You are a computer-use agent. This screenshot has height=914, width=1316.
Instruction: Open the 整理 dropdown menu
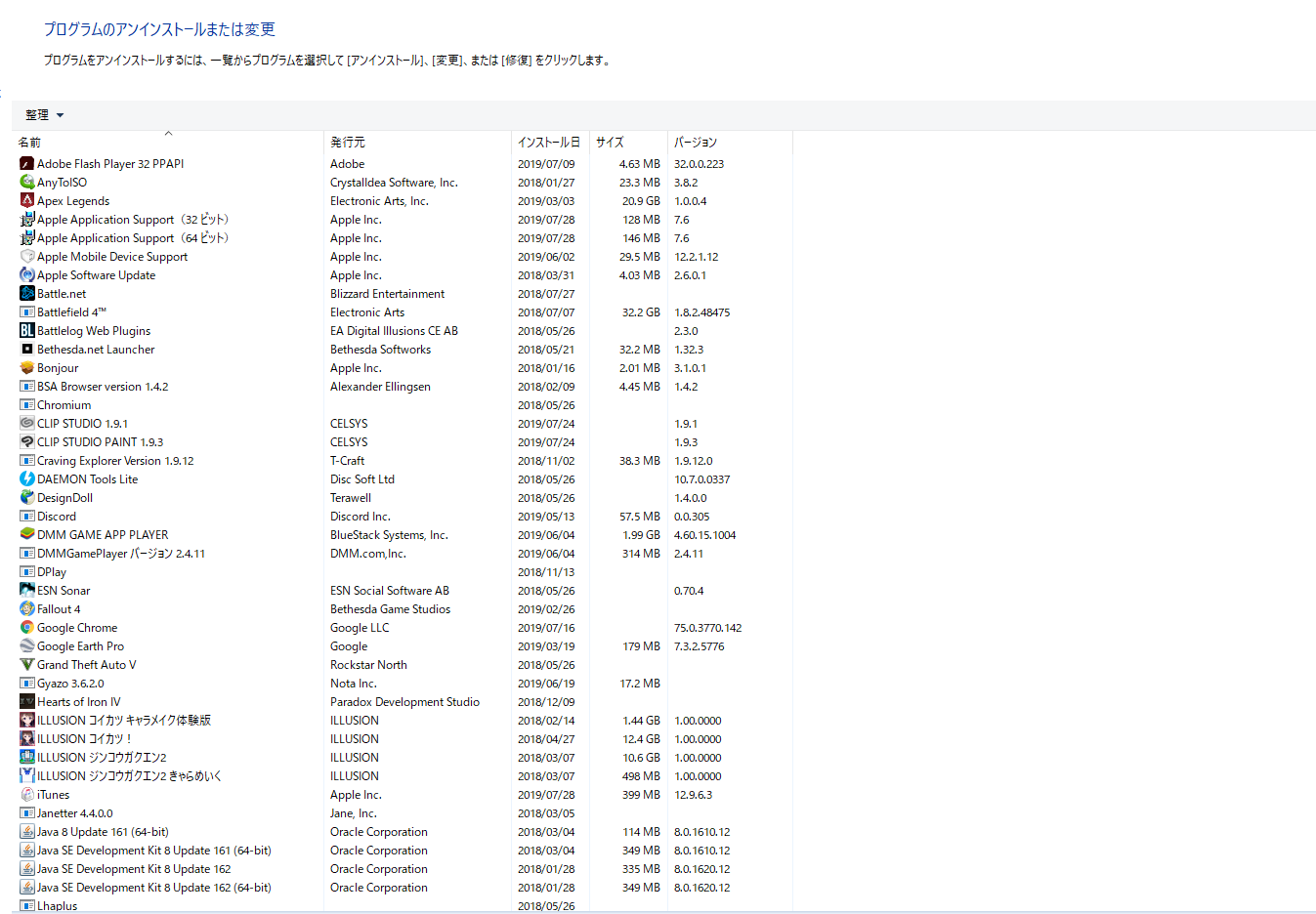45,115
